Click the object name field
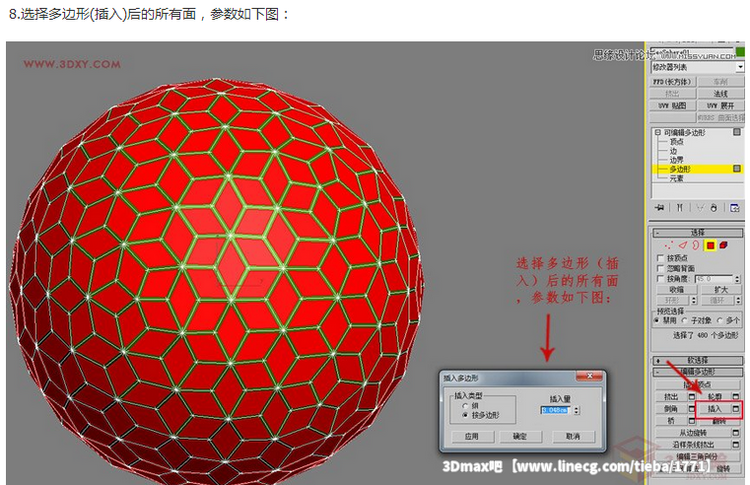 pyautogui.click(x=693, y=52)
